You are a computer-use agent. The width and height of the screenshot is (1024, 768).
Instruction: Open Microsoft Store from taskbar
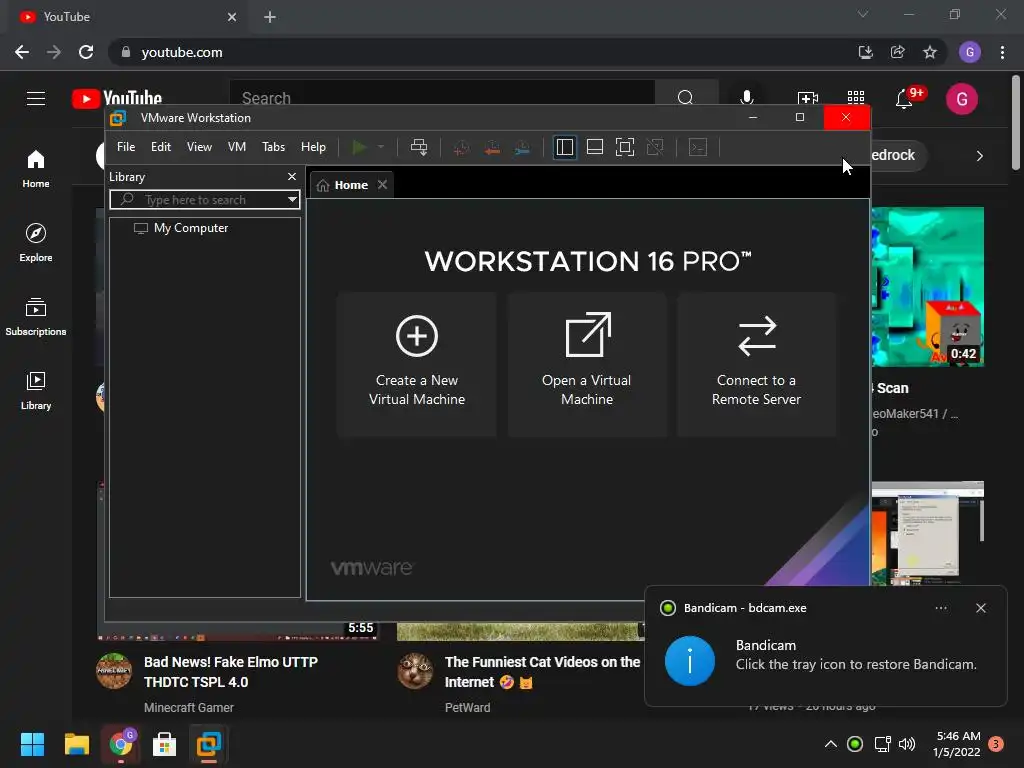click(165, 744)
